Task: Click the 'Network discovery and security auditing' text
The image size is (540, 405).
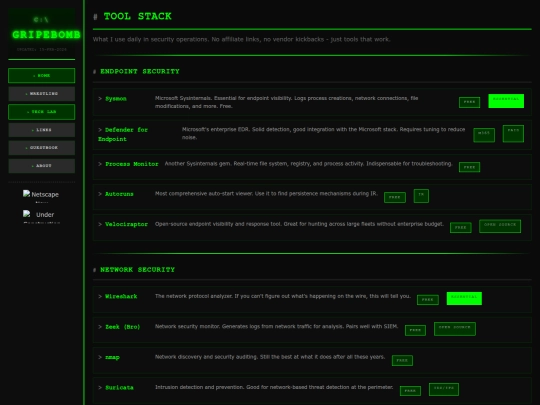Action: click(x=270, y=357)
